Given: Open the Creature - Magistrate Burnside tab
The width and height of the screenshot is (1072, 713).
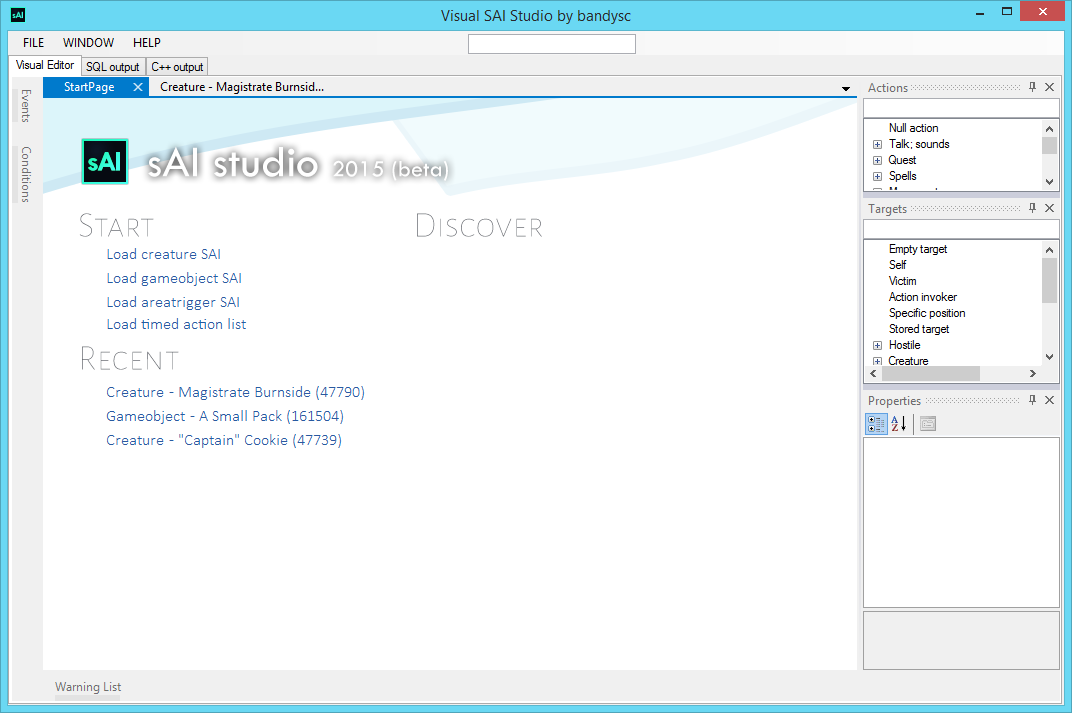Looking at the screenshot, I should tap(242, 87).
